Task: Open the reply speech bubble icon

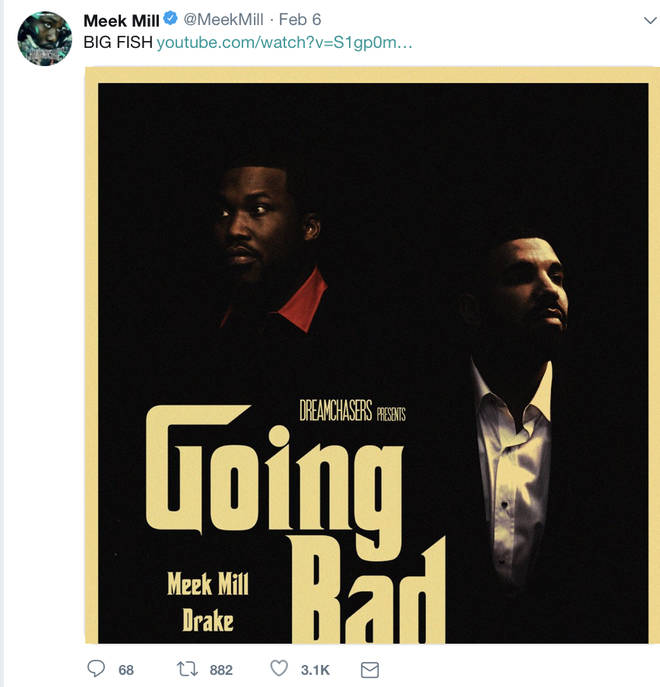Action: click(96, 669)
